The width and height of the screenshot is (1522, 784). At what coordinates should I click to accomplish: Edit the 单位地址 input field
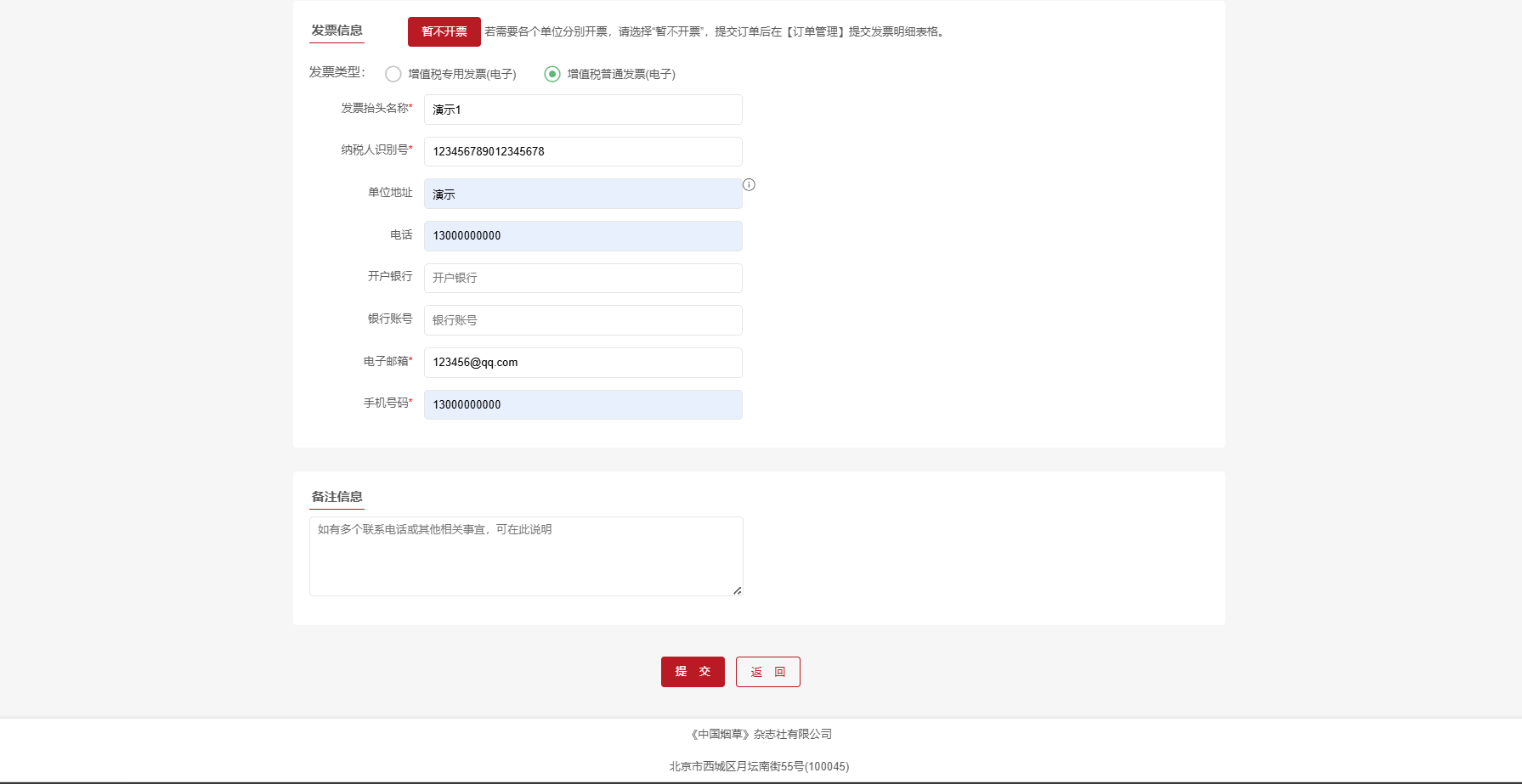coord(583,195)
